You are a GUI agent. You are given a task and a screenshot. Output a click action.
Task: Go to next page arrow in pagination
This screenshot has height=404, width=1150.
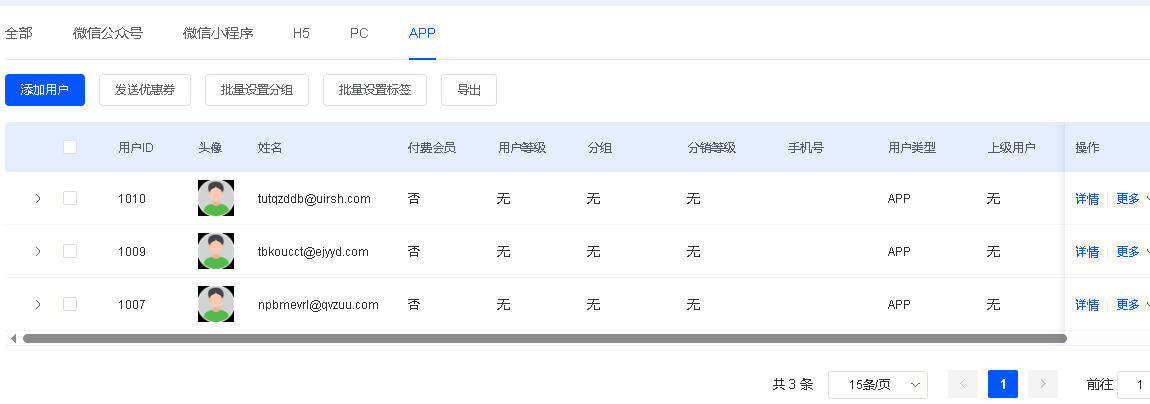click(1042, 384)
